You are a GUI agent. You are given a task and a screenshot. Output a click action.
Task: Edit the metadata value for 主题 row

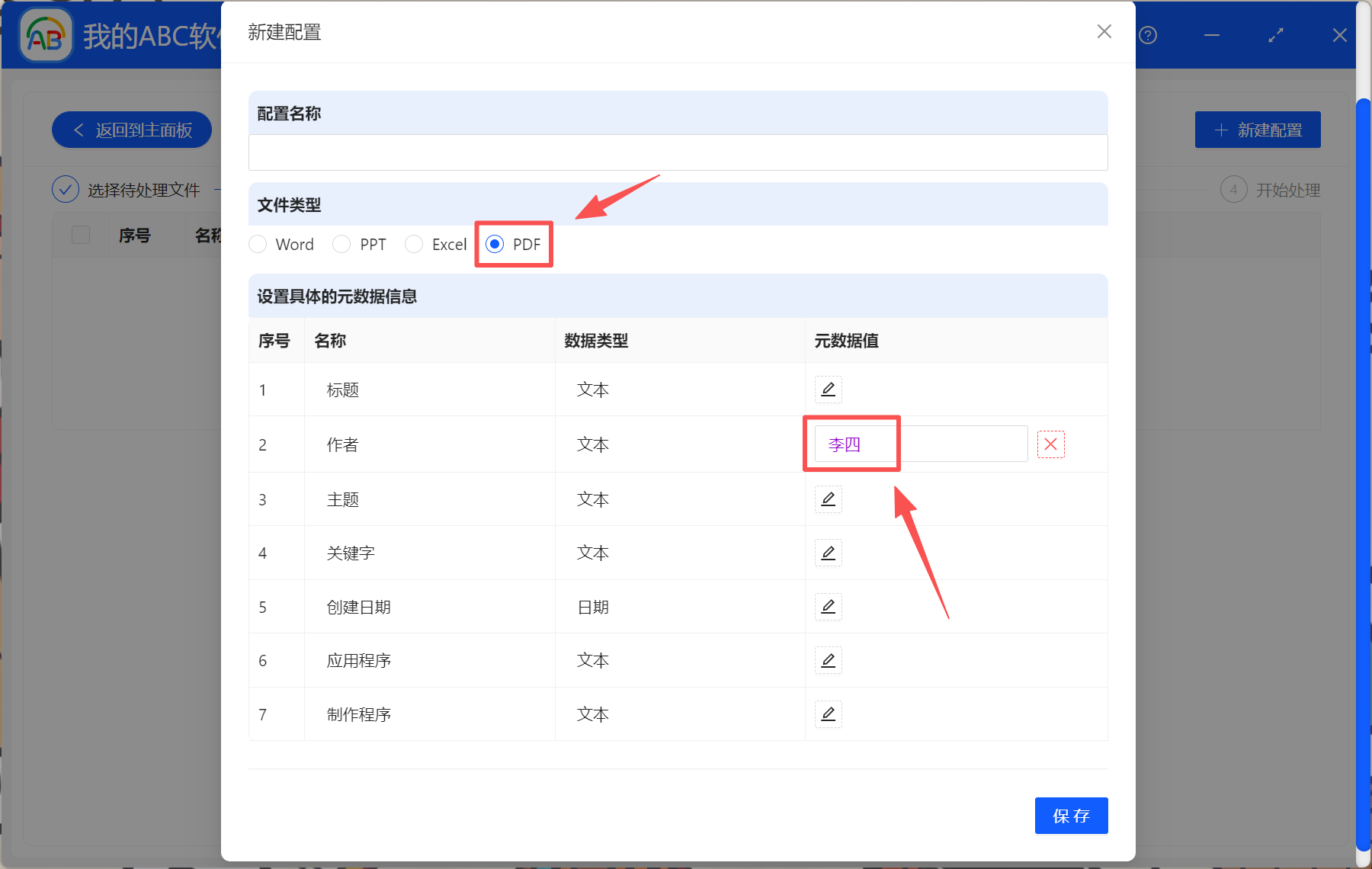(x=828, y=499)
